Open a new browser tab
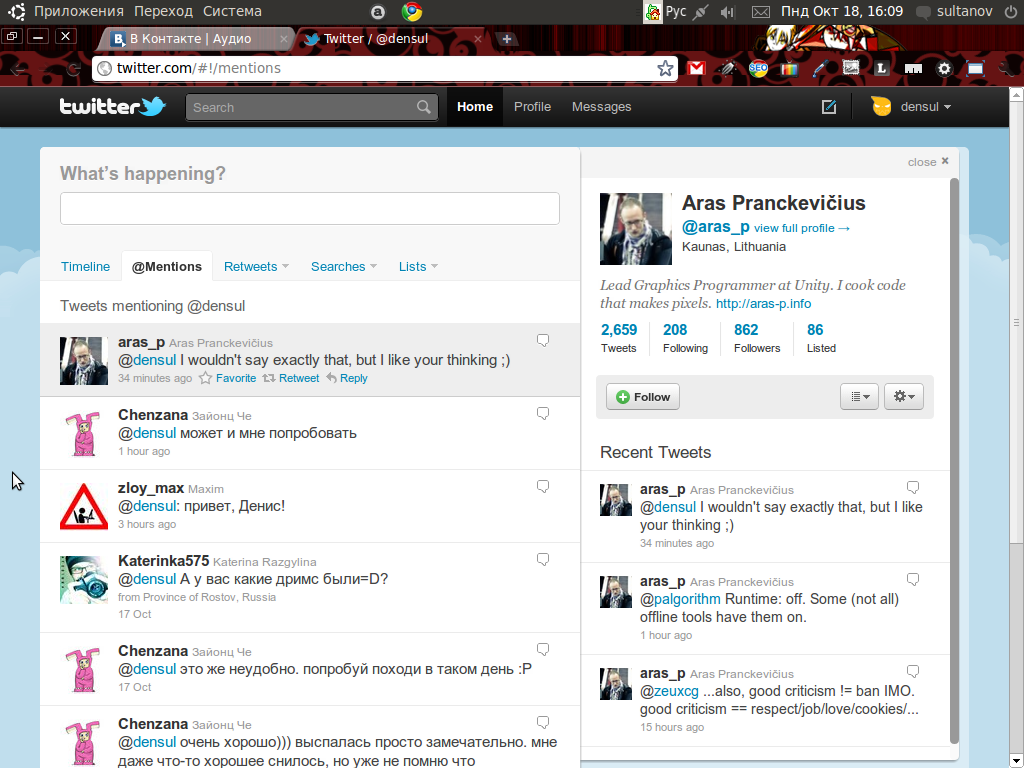The image size is (1024, 768). [x=507, y=39]
